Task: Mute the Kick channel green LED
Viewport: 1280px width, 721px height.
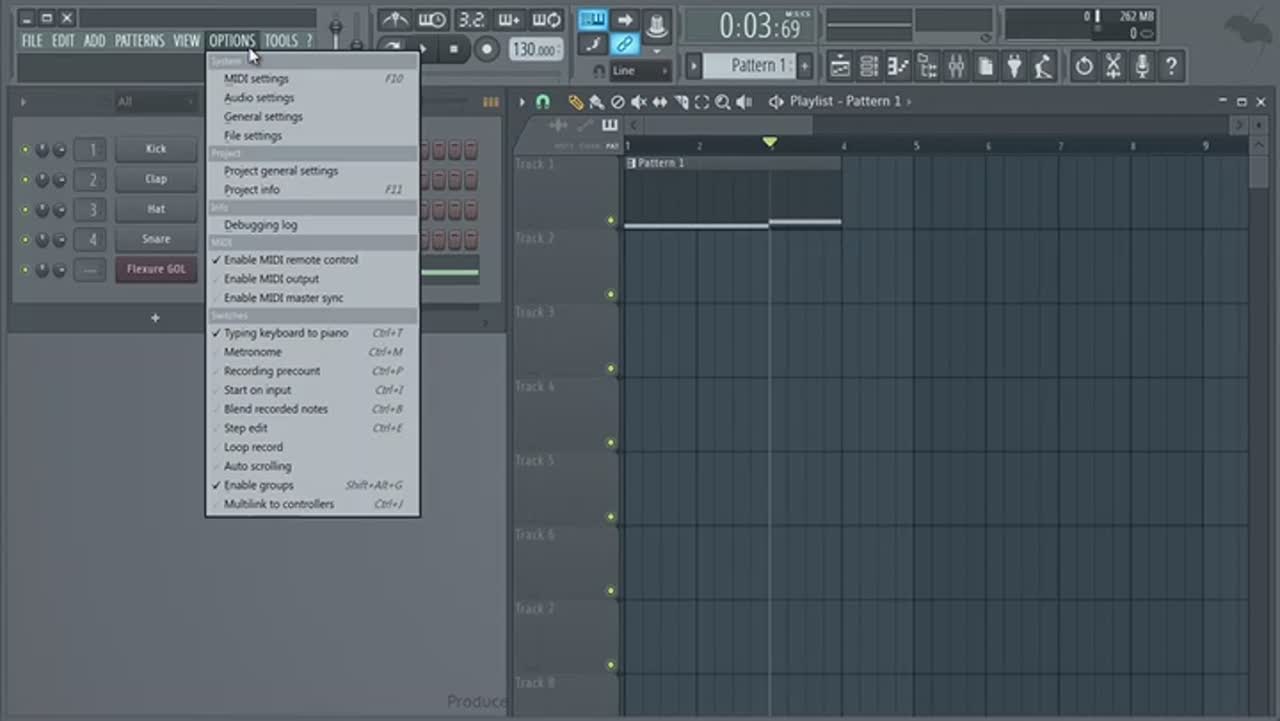Action: tap(26, 150)
